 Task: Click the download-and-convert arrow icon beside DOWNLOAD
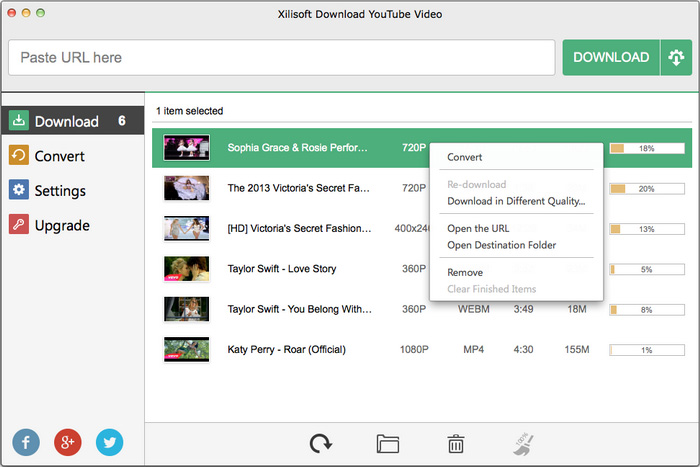coord(674,58)
